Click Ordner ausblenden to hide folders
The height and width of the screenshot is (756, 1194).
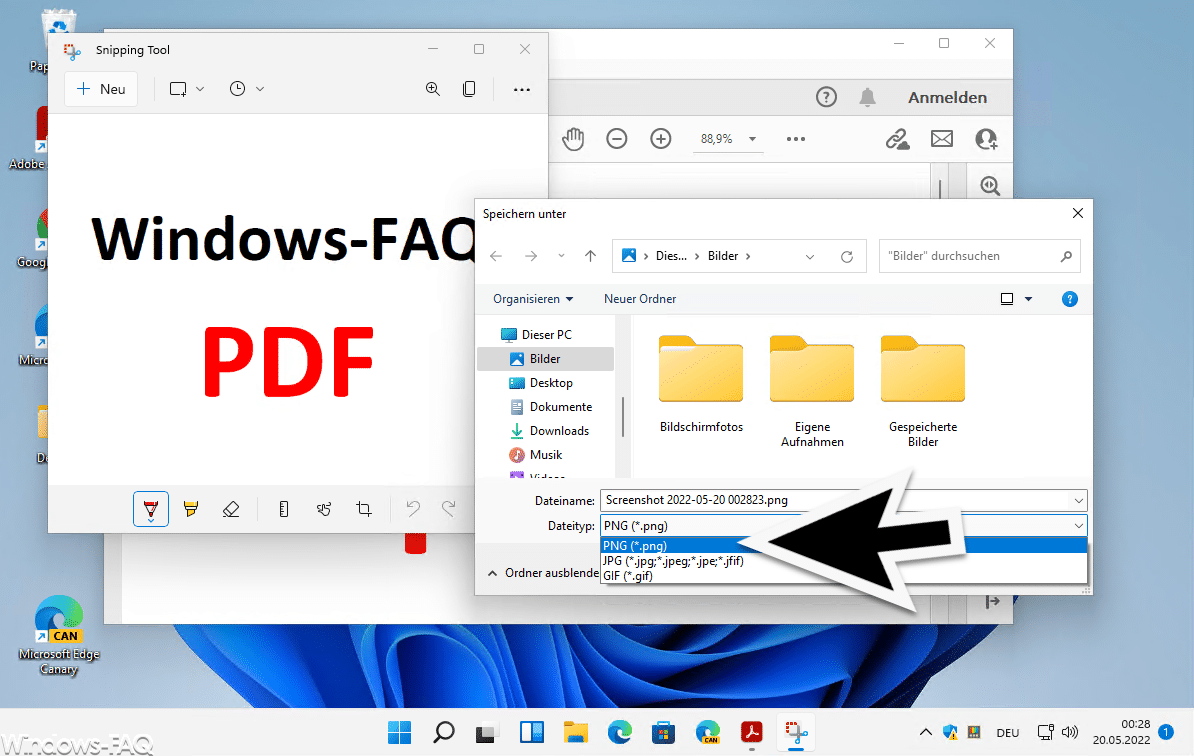coord(544,573)
